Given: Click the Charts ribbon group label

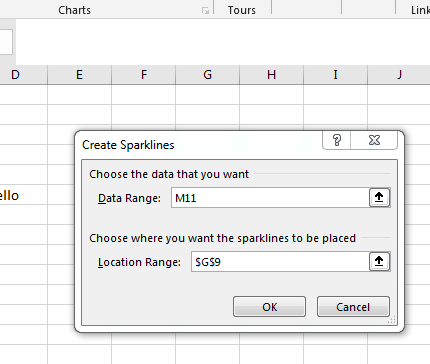Looking at the screenshot, I should pos(74,10).
